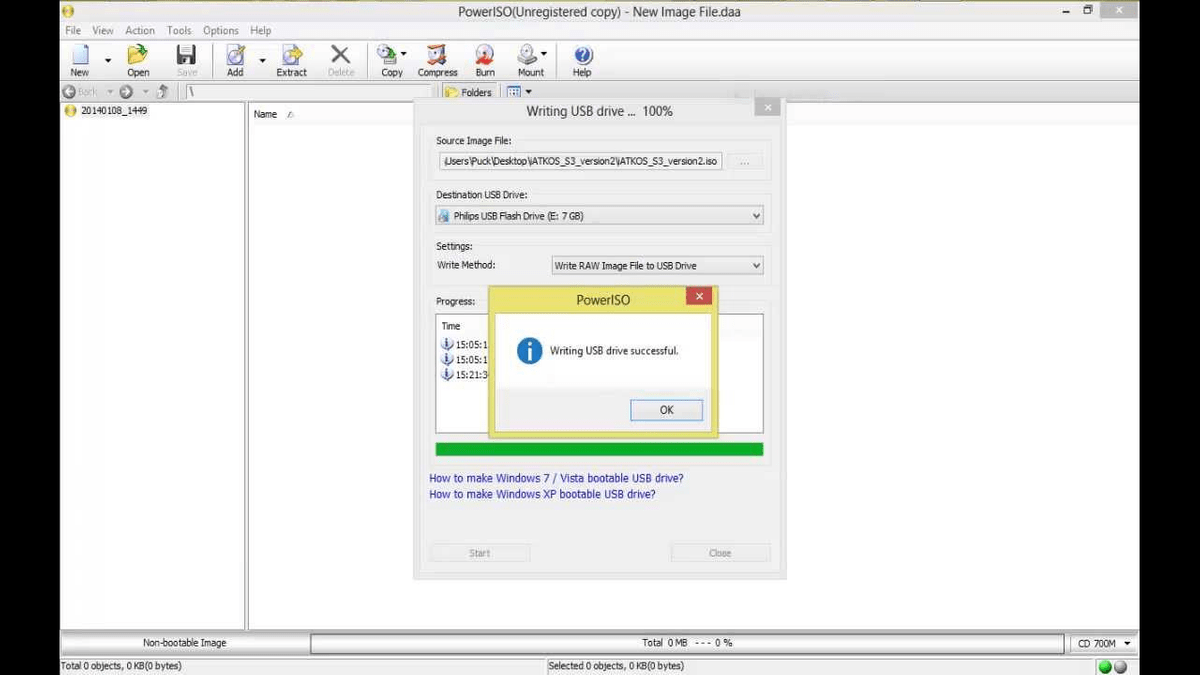Expand the CD 700M media size dropdown
1200x675 pixels.
click(x=1104, y=643)
